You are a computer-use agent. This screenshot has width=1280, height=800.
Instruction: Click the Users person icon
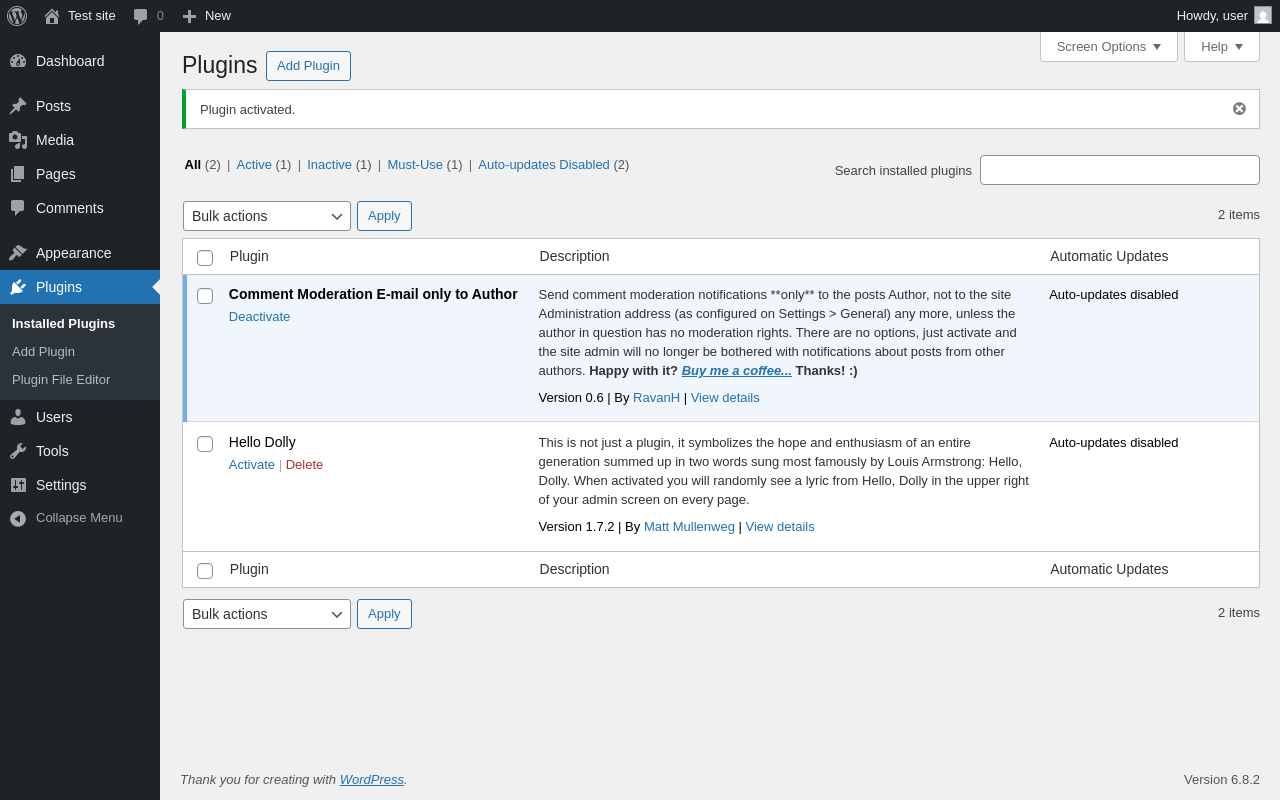18,417
